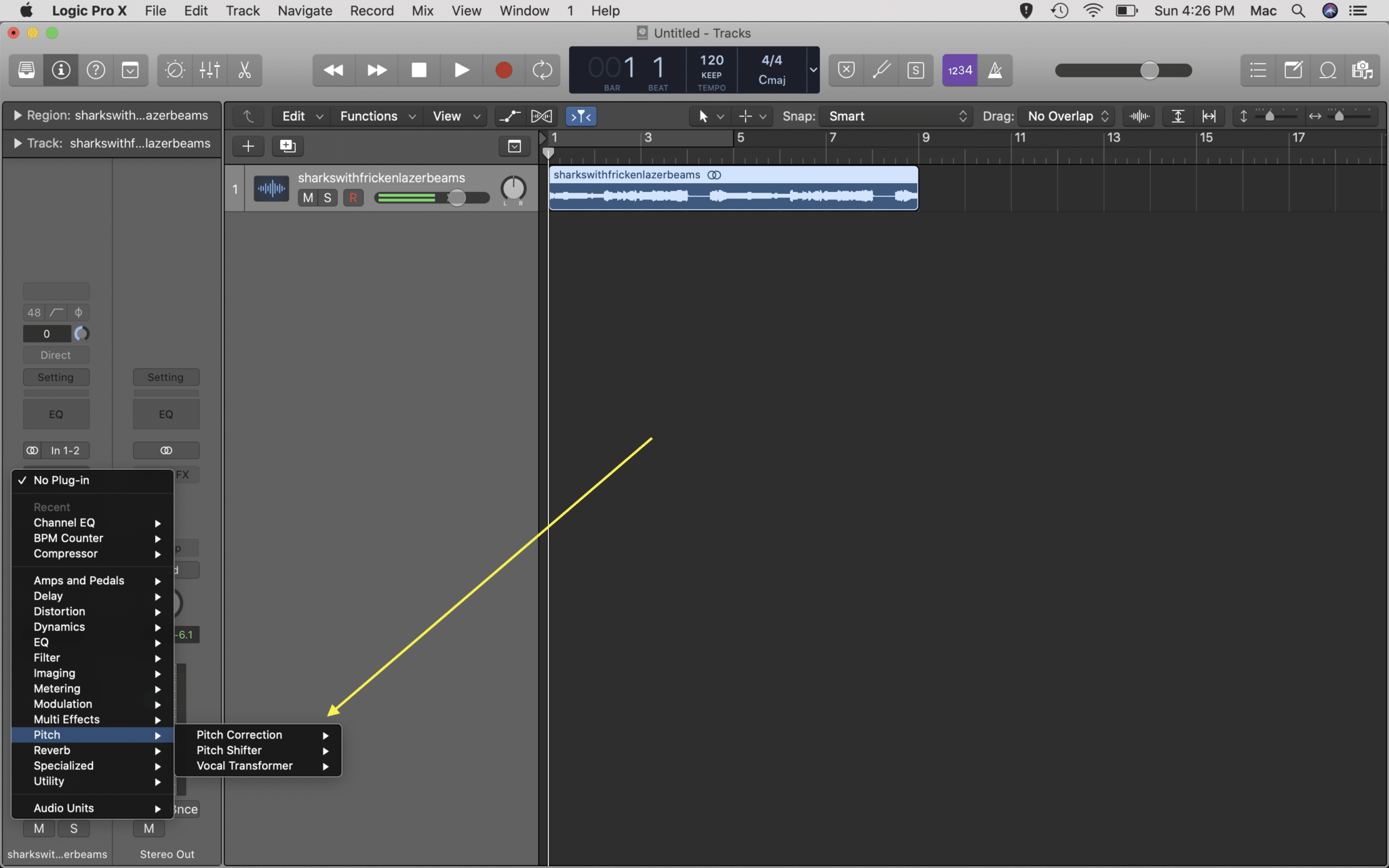The height and width of the screenshot is (868, 1389).
Task: Click the Horizontal Auto Zoom button
Action: tap(1209, 116)
